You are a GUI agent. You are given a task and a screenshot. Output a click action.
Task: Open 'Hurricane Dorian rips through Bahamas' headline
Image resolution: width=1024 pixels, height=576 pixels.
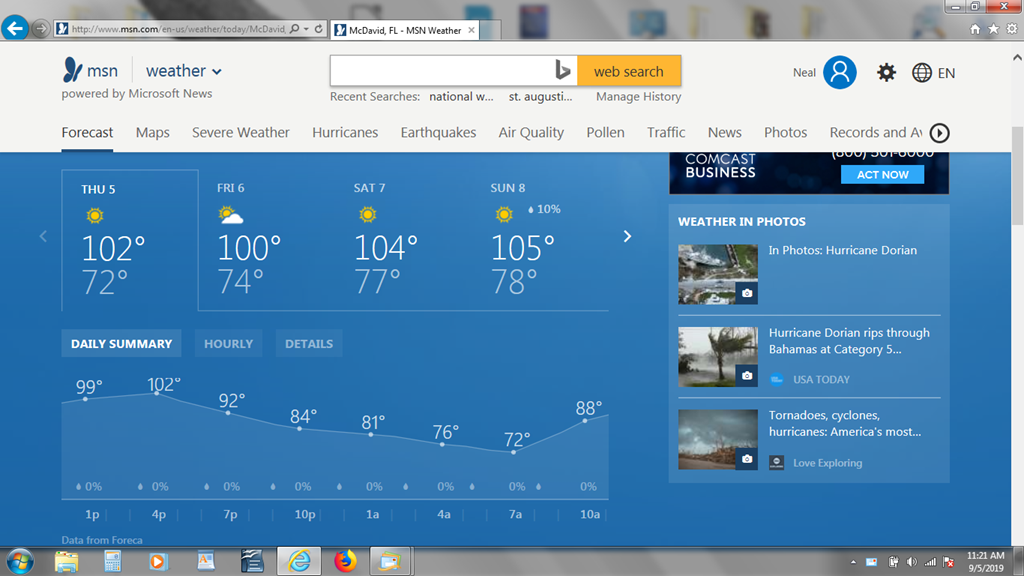(x=849, y=341)
